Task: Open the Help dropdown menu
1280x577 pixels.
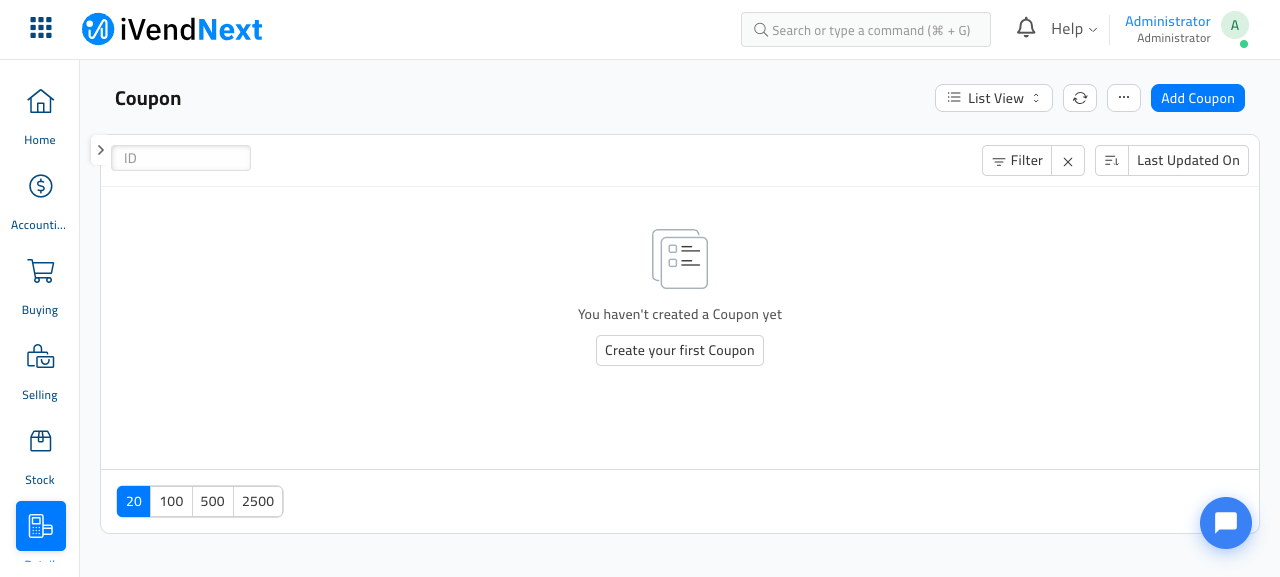Action: tap(1074, 29)
